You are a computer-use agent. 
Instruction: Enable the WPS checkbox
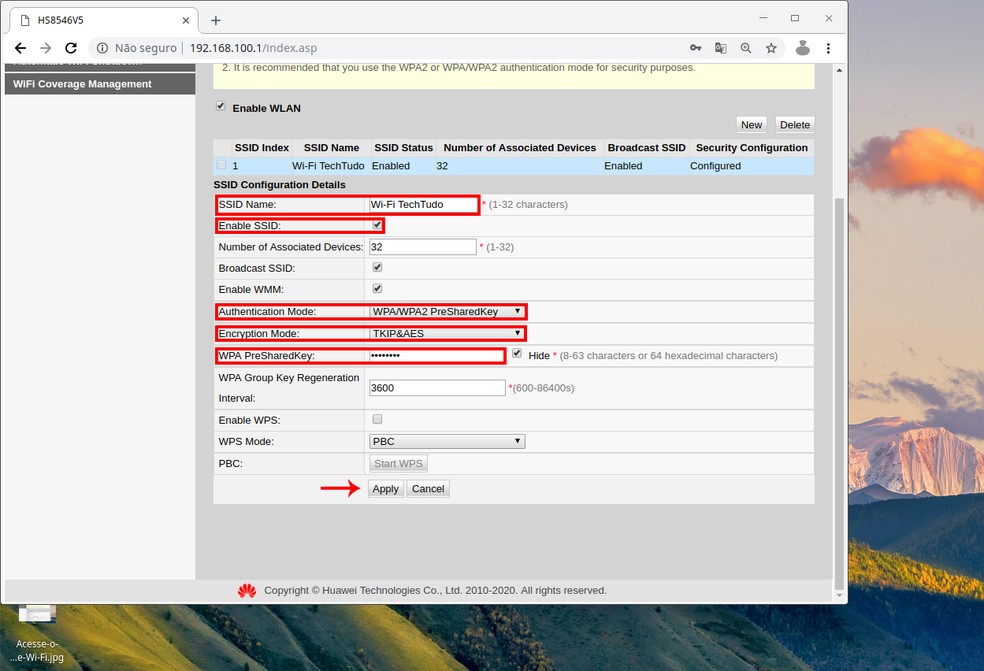(x=377, y=419)
